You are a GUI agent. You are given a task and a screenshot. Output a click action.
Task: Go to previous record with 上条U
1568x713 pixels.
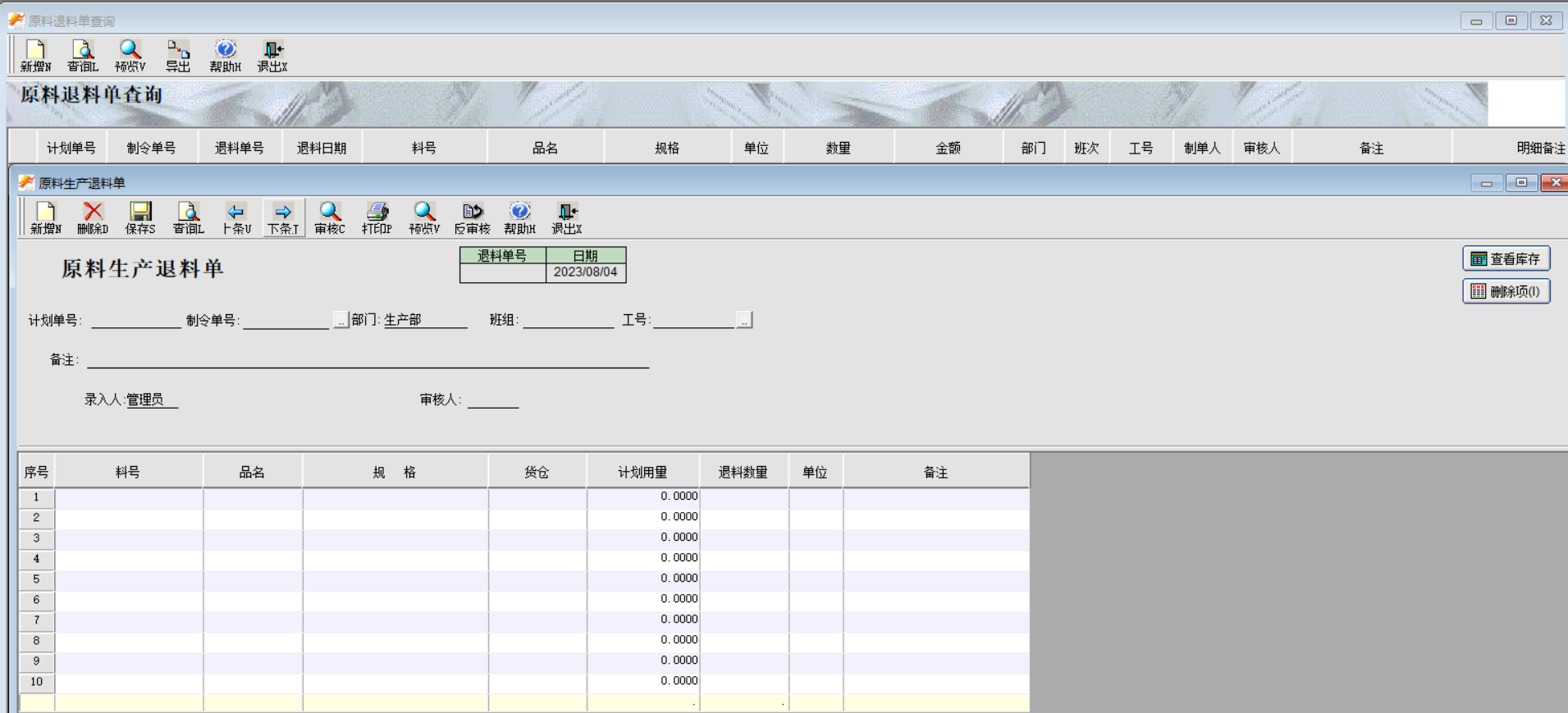[x=236, y=218]
